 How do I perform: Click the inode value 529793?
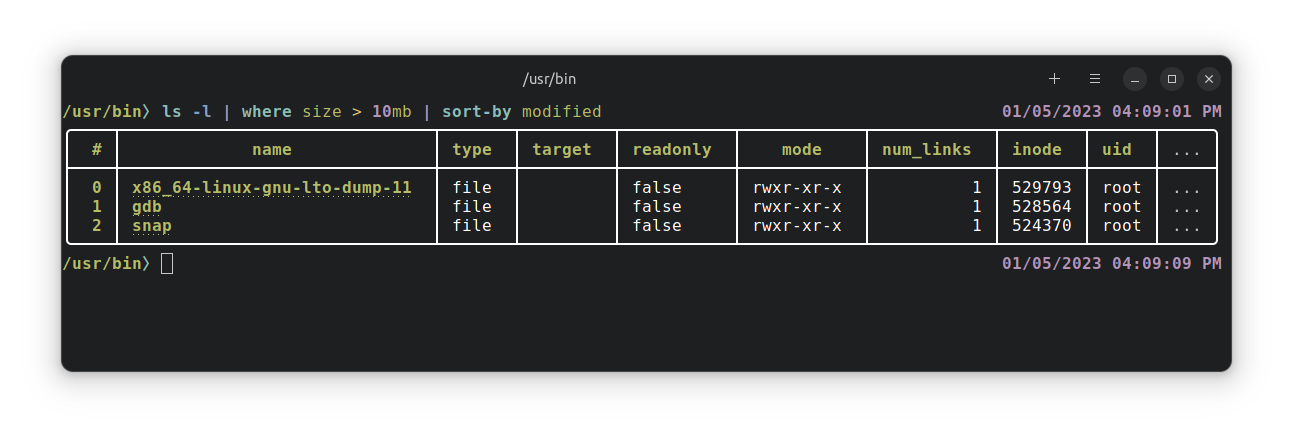tap(1042, 188)
